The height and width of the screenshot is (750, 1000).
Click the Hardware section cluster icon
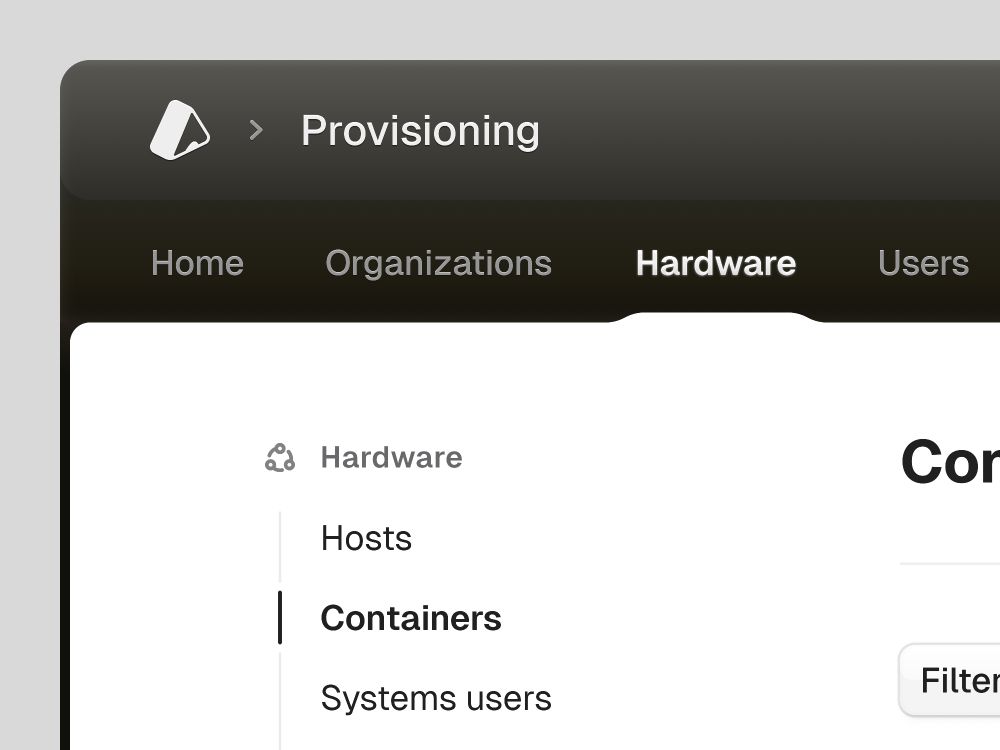tap(280, 458)
